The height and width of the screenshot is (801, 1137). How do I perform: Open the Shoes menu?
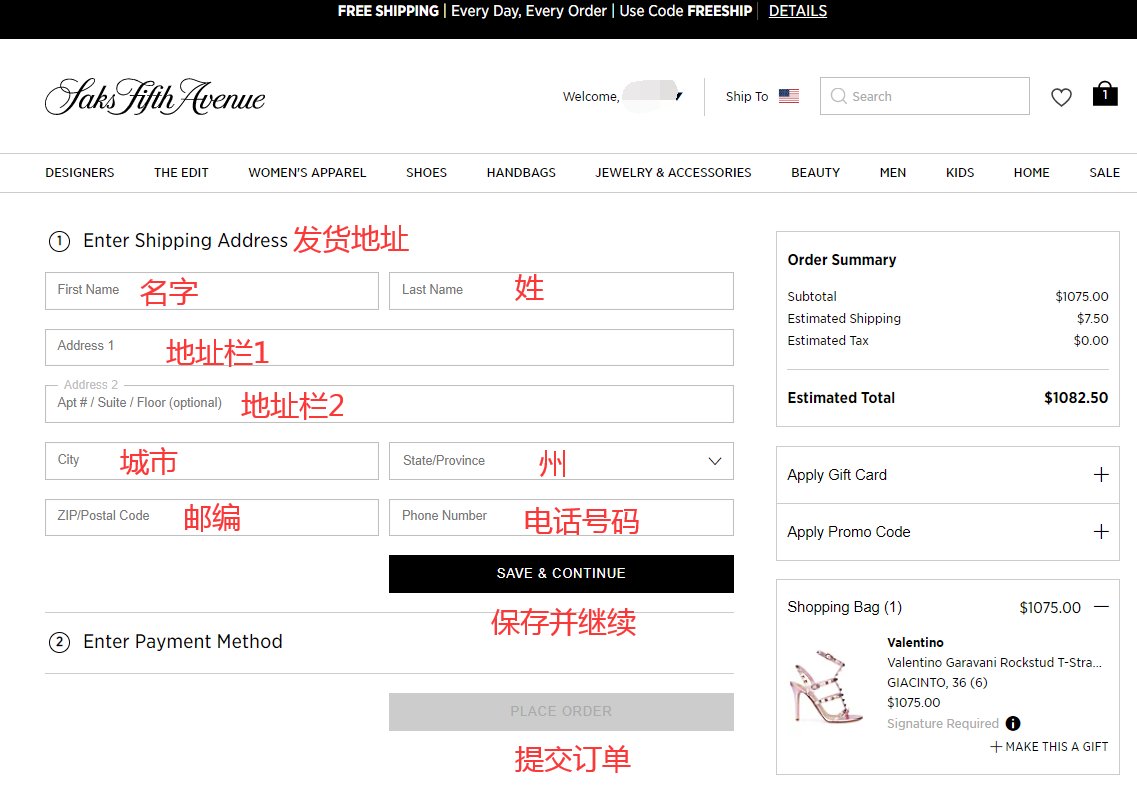click(x=426, y=173)
